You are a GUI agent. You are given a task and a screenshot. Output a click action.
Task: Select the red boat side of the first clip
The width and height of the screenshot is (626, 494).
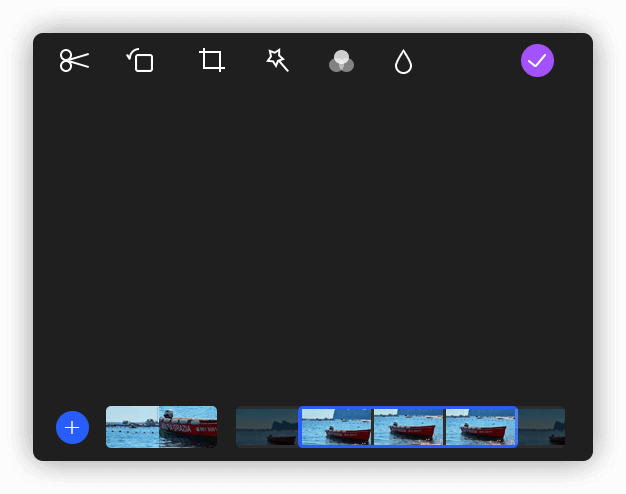(x=189, y=427)
